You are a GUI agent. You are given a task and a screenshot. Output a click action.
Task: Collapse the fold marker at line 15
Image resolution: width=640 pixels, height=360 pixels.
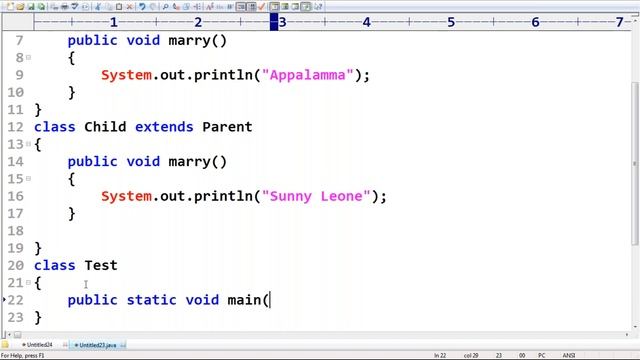[x=29, y=178]
